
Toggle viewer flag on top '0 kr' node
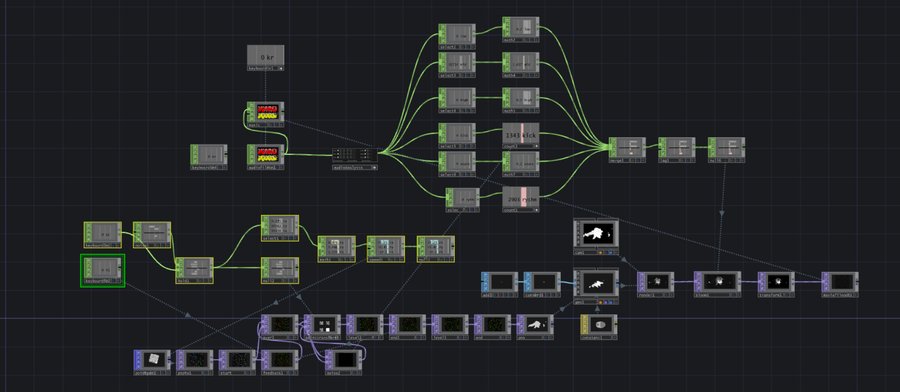[x=280, y=68]
